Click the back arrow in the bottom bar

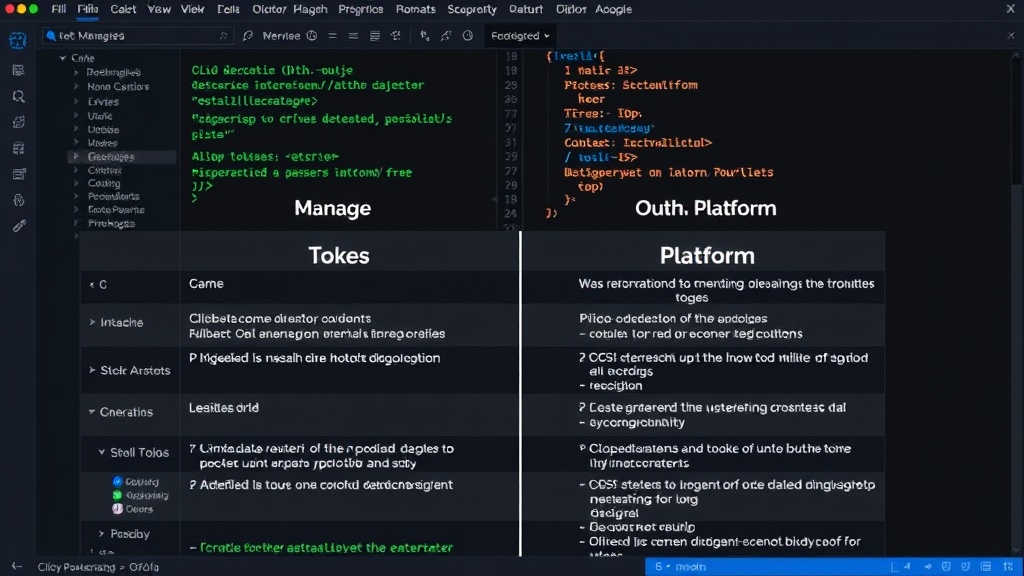(17, 566)
